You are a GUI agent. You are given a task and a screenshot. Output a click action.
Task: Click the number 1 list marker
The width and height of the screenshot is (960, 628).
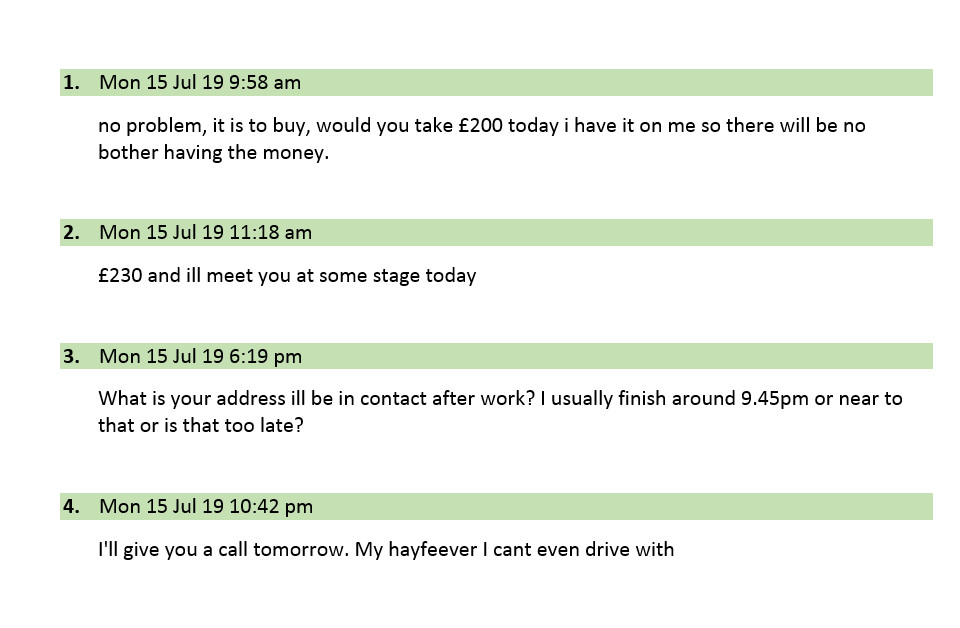[x=71, y=83]
